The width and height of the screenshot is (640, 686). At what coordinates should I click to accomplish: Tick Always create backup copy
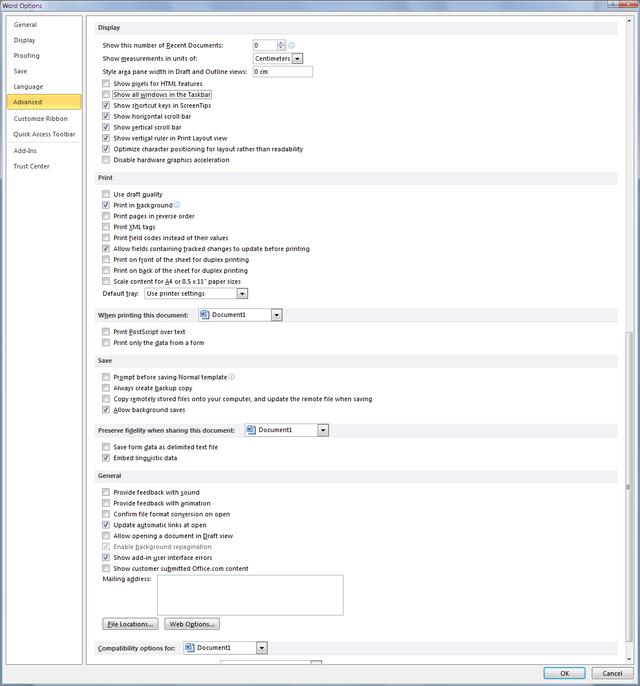click(106, 388)
